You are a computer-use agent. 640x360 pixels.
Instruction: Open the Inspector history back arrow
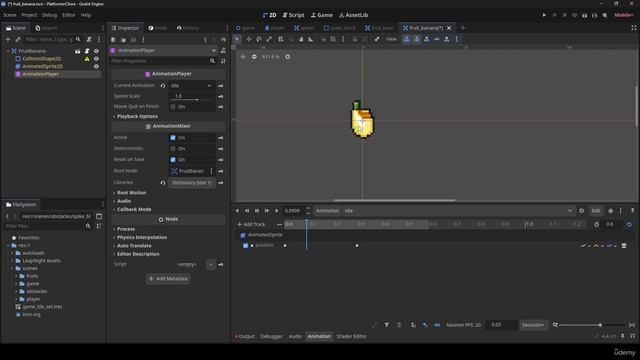[x=205, y=40]
